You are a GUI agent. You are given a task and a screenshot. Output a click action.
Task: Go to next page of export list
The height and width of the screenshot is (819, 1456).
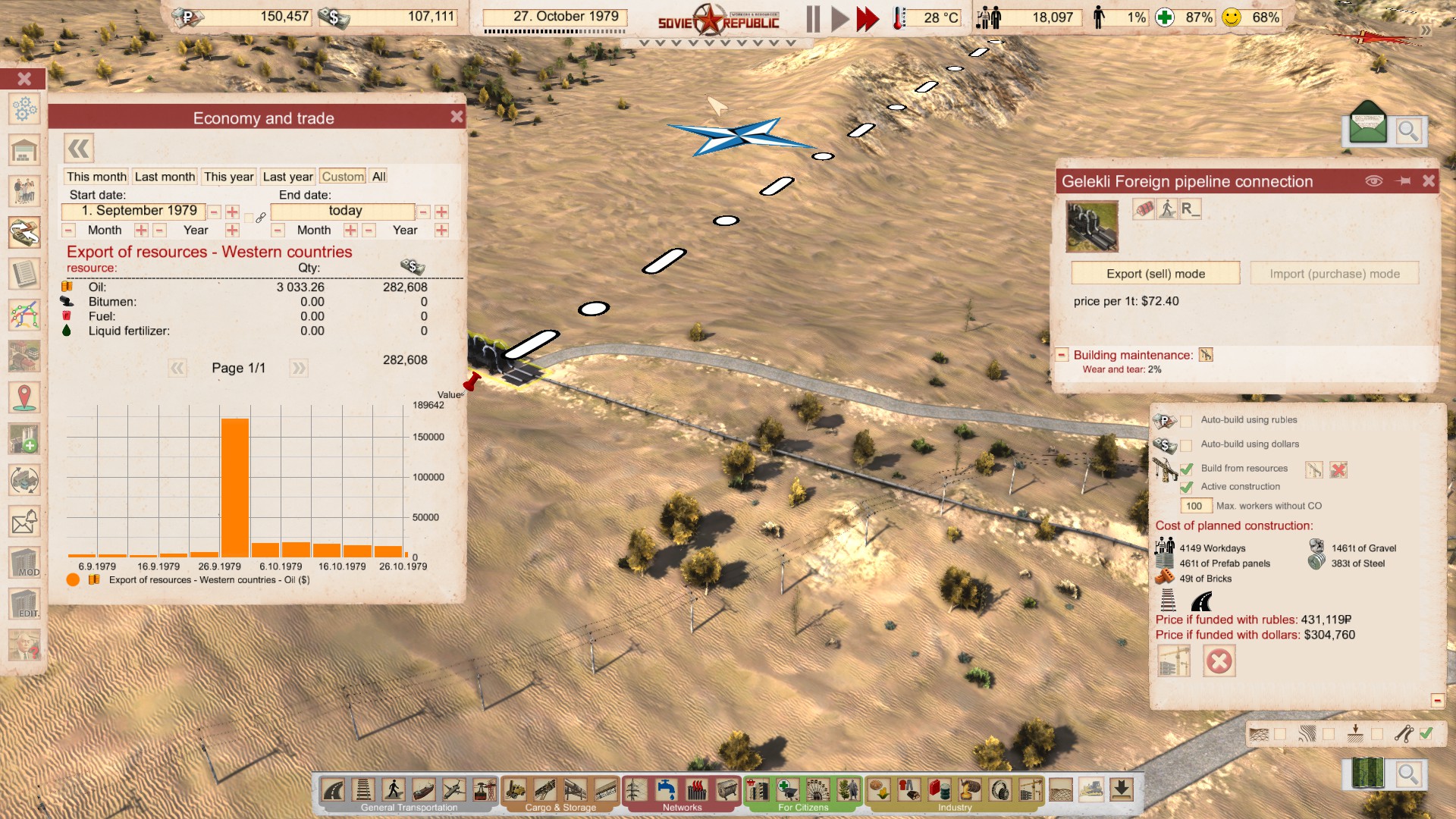(x=298, y=369)
